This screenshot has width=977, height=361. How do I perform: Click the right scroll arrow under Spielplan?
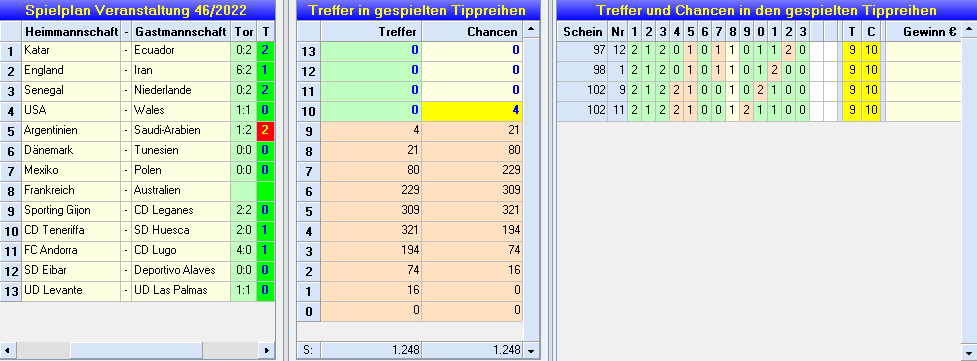[267, 350]
